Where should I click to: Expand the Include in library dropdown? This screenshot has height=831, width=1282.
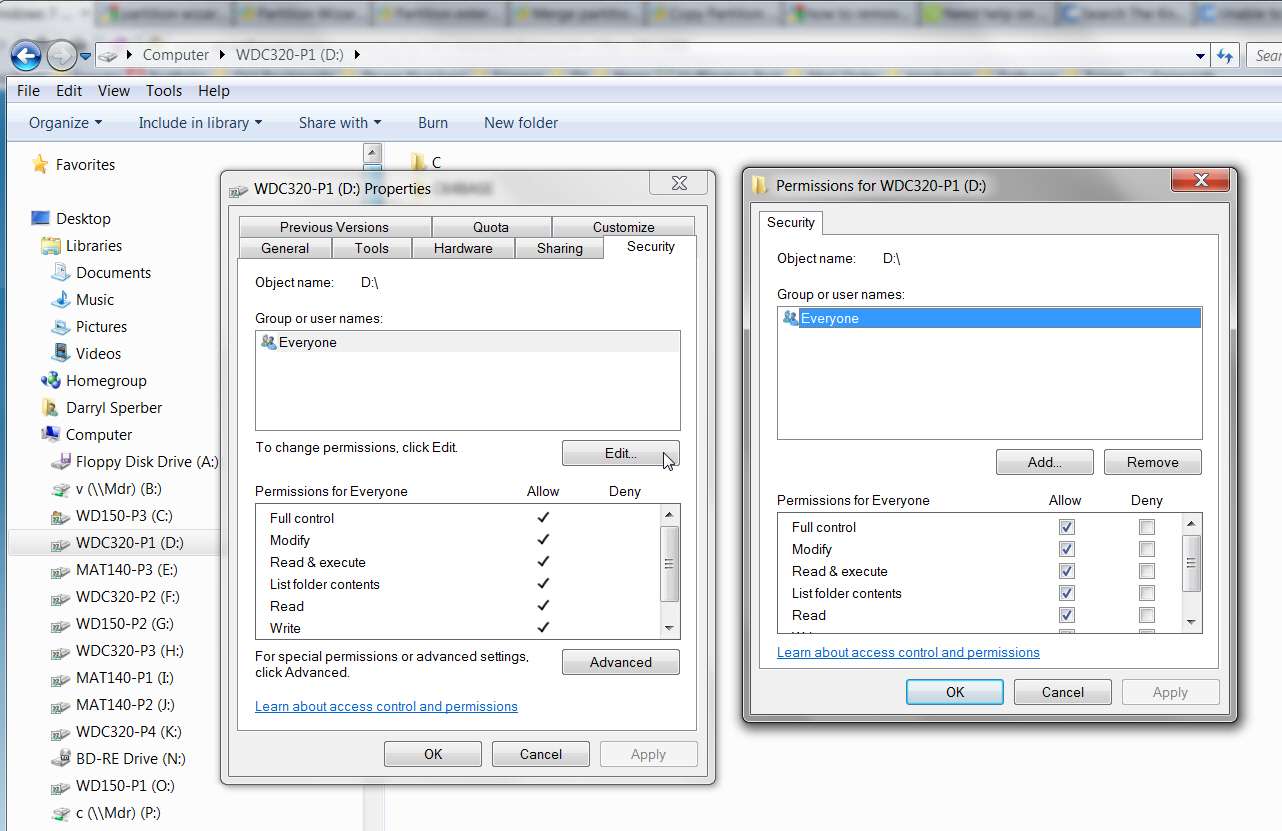click(x=200, y=123)
